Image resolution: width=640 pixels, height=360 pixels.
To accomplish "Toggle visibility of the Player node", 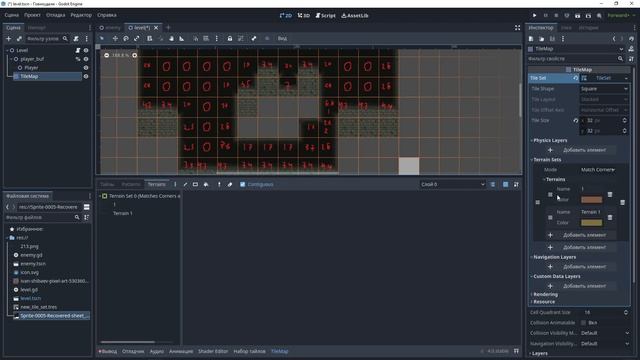I will [86, 68].
